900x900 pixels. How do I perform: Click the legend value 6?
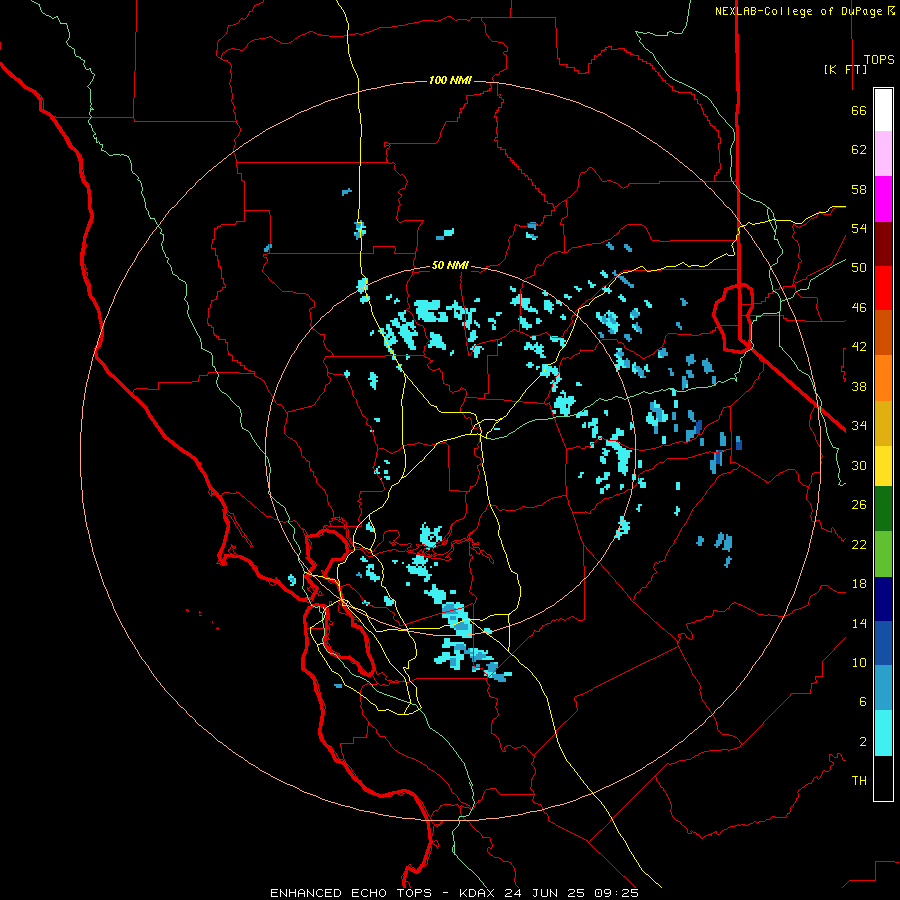click(x=863, y=701)
